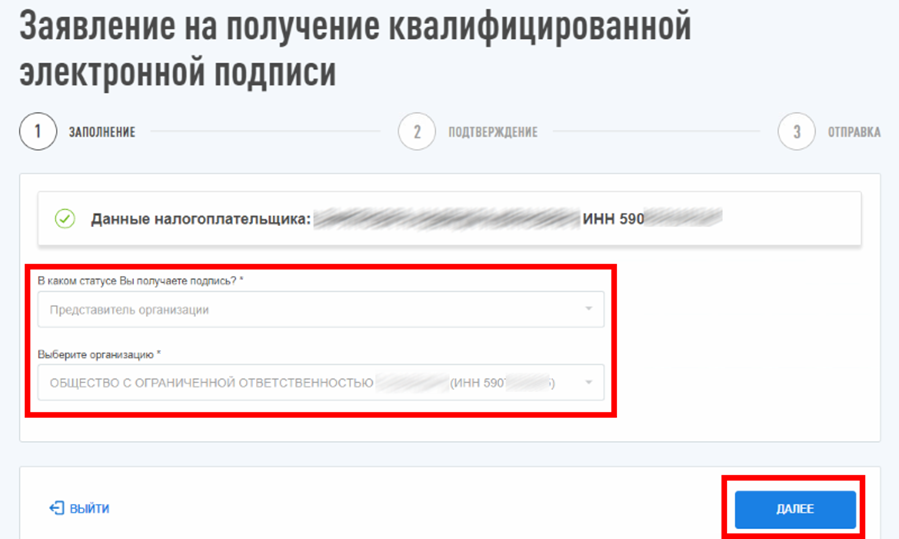Click the green checkmark icon by taxpayer data
The height and width of the screenshot is (539, 899).
click(65, 218)
